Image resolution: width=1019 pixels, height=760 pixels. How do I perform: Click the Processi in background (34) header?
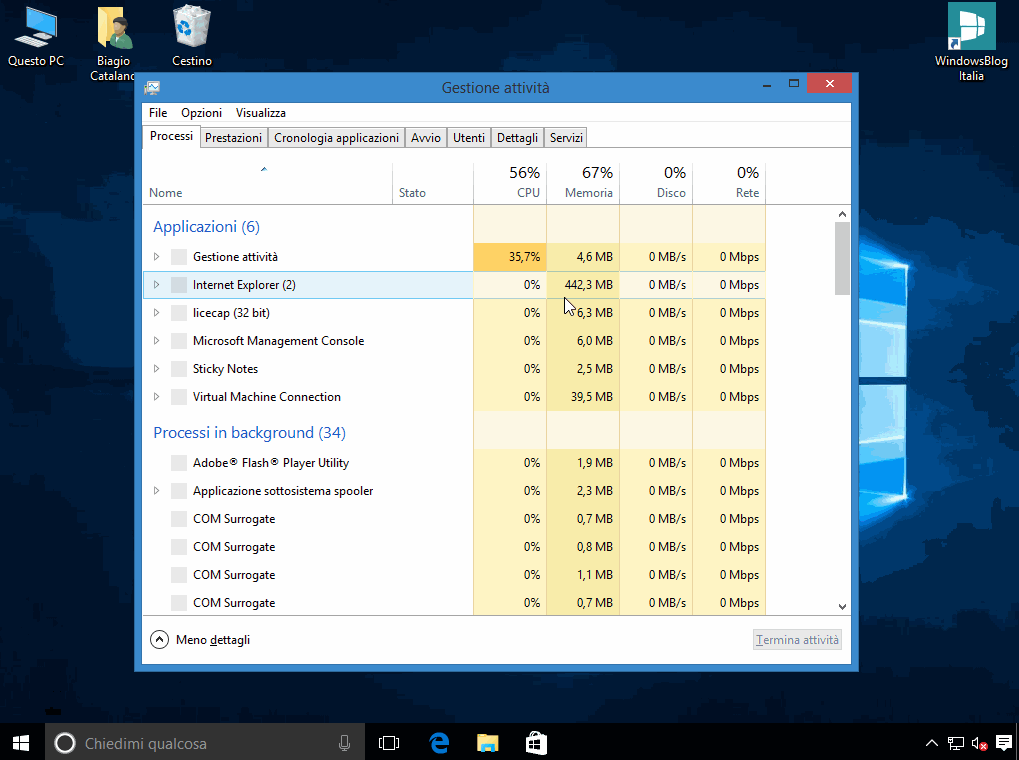[x=250, y=433]
